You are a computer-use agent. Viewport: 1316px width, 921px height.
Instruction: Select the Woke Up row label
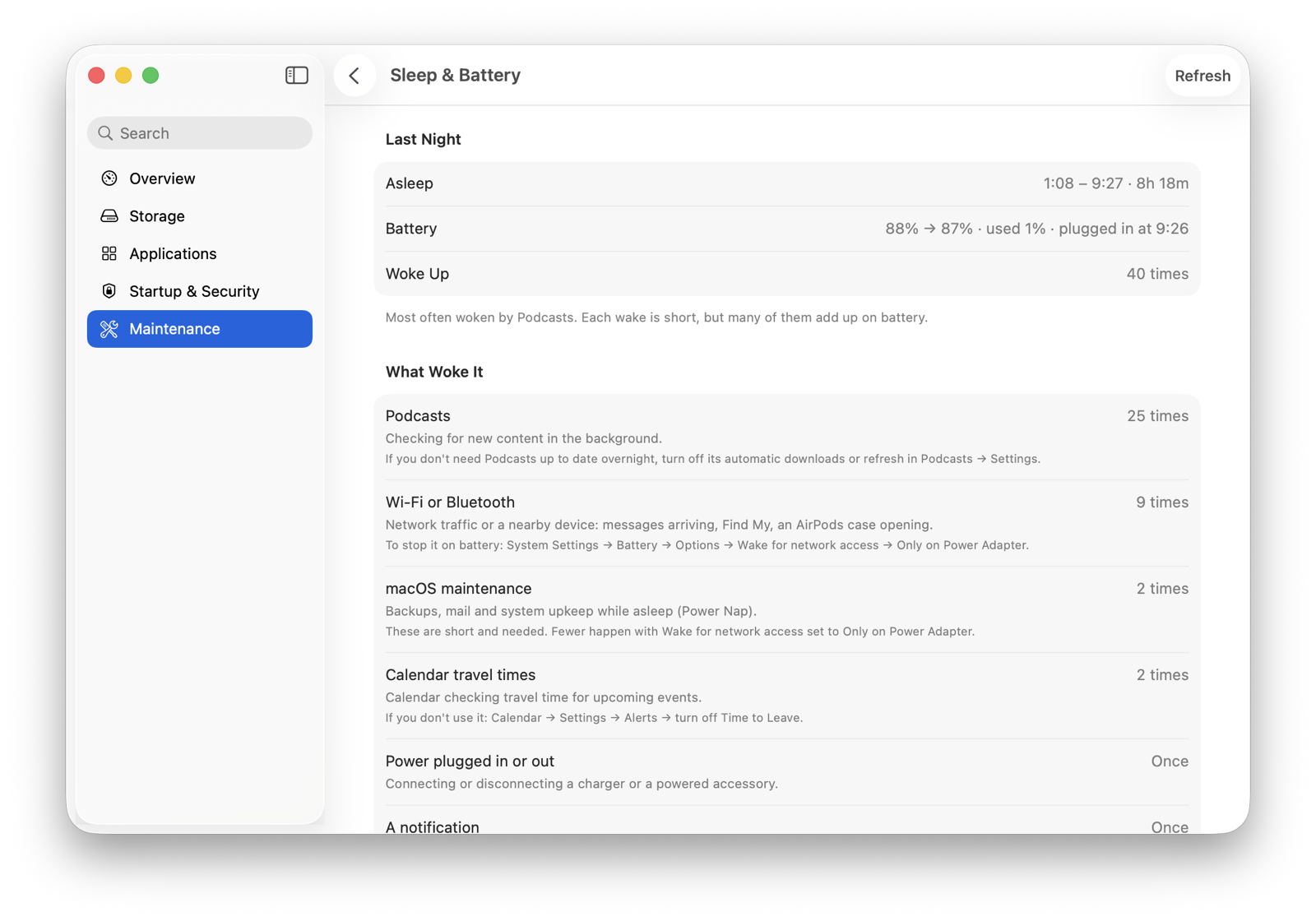pos(417,274)
